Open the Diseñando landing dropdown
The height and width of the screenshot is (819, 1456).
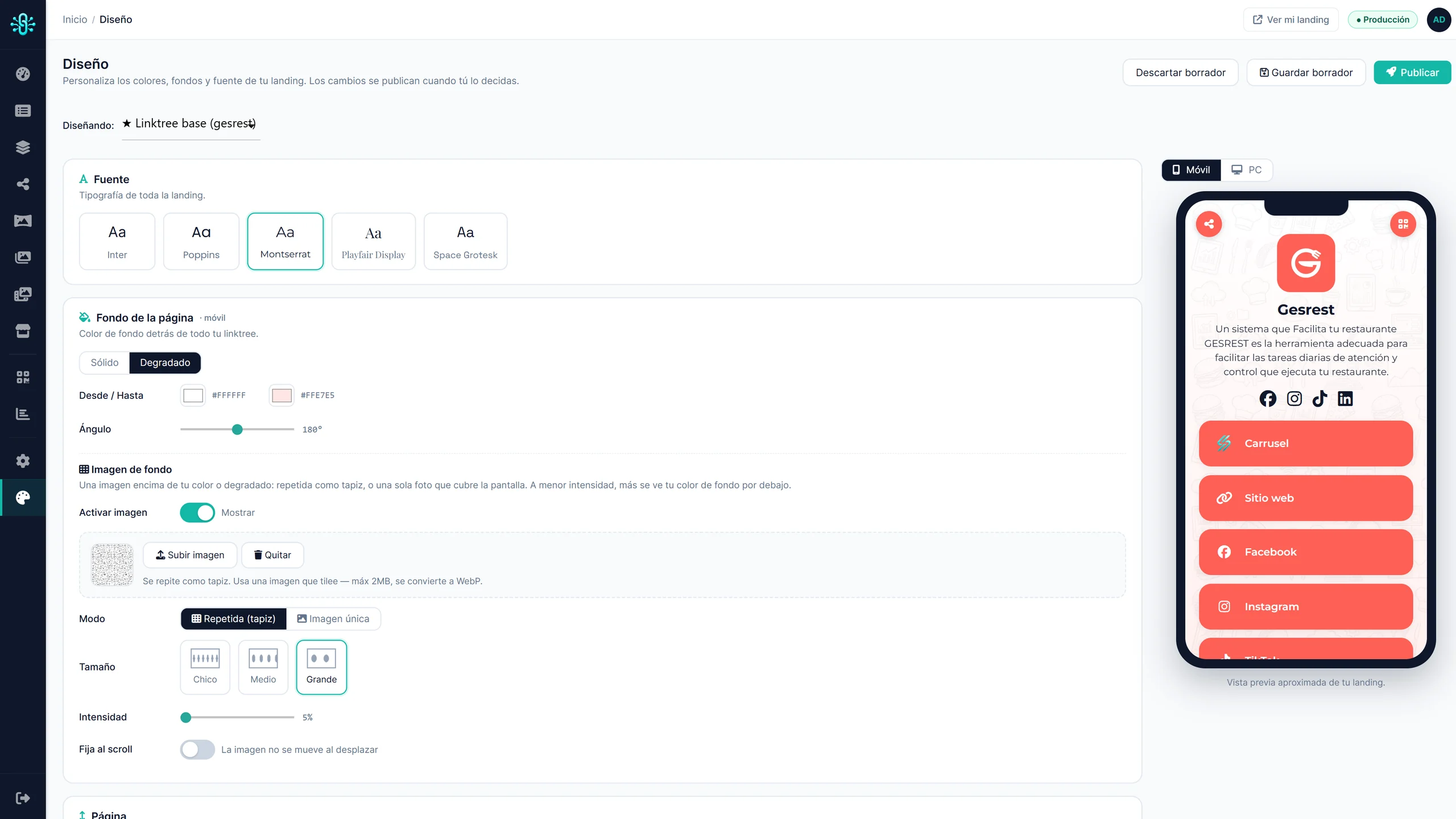point(191,124)
